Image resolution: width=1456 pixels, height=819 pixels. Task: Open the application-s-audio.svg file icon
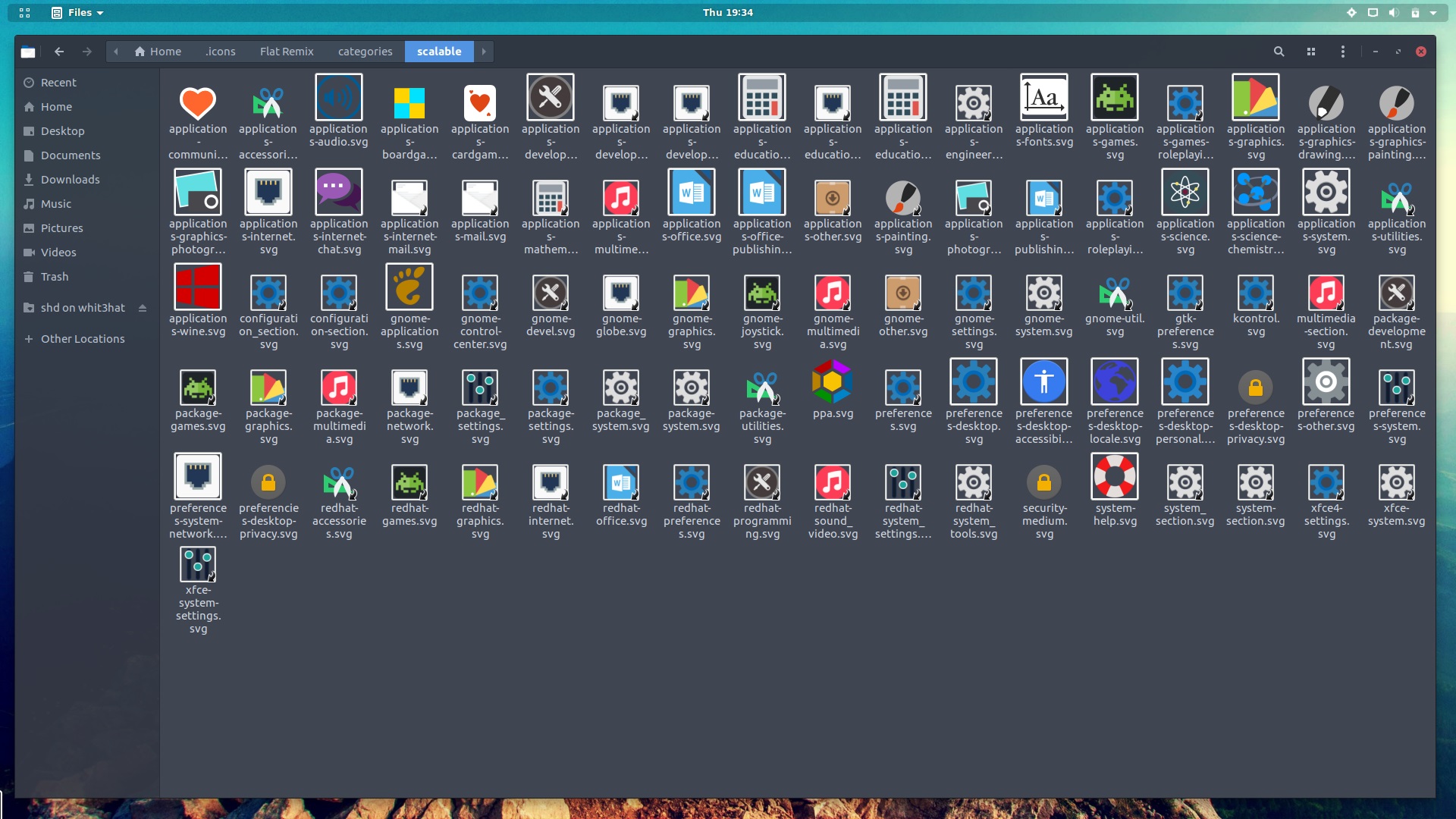point(338,98)
